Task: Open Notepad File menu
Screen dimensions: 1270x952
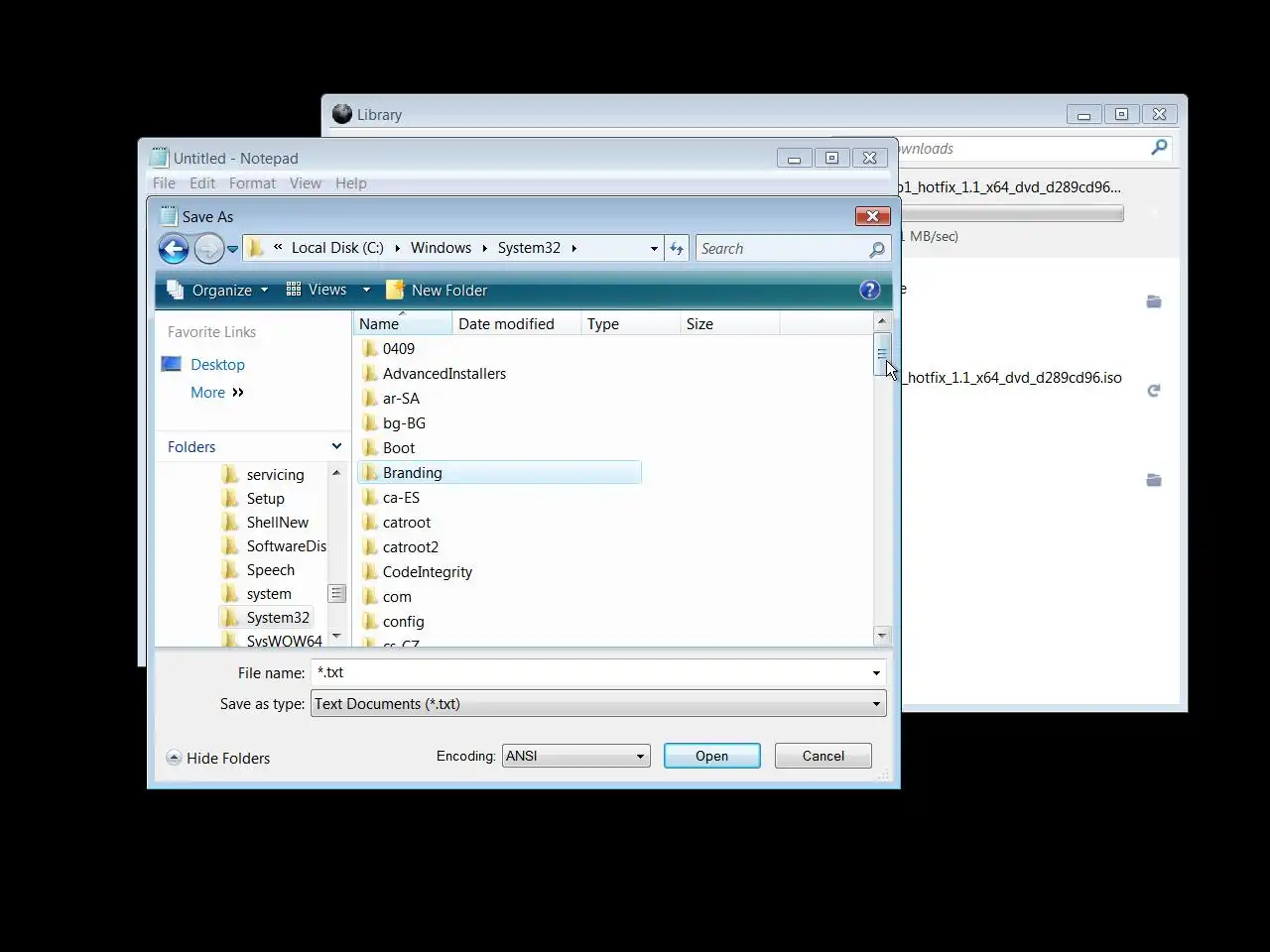Action: (164, 183)
